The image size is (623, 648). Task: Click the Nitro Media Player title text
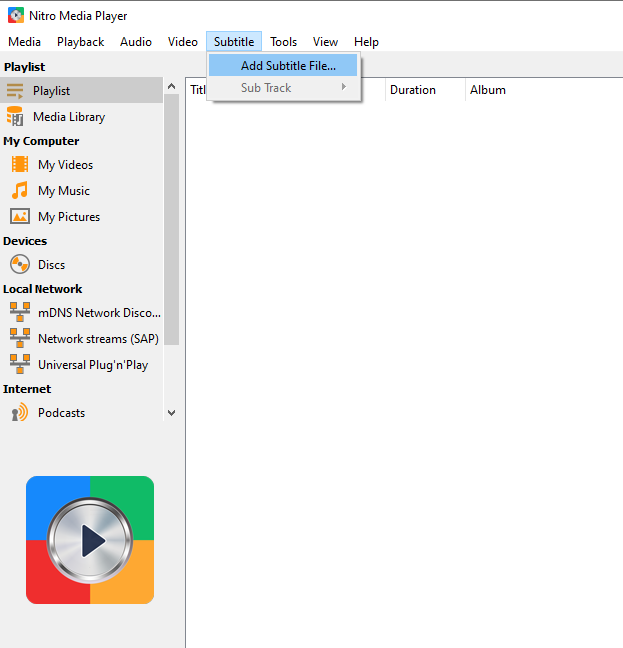[78, 16]
